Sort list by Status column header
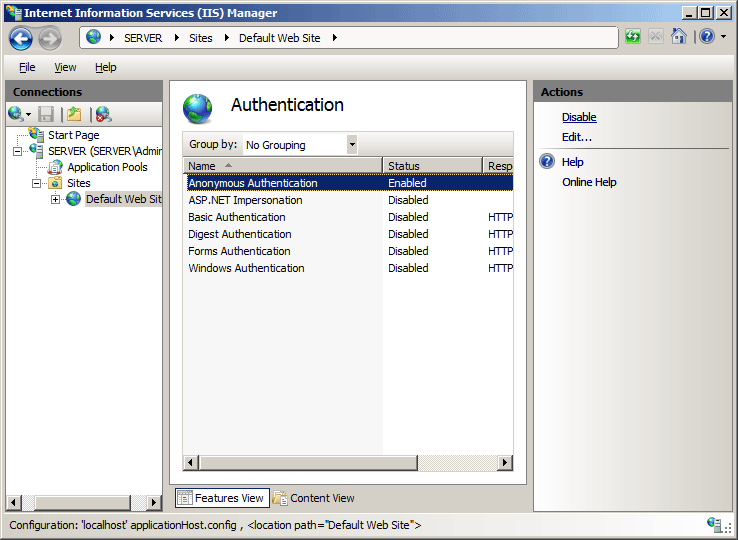Screen dimensions: 738x540 tap(432, 166)
